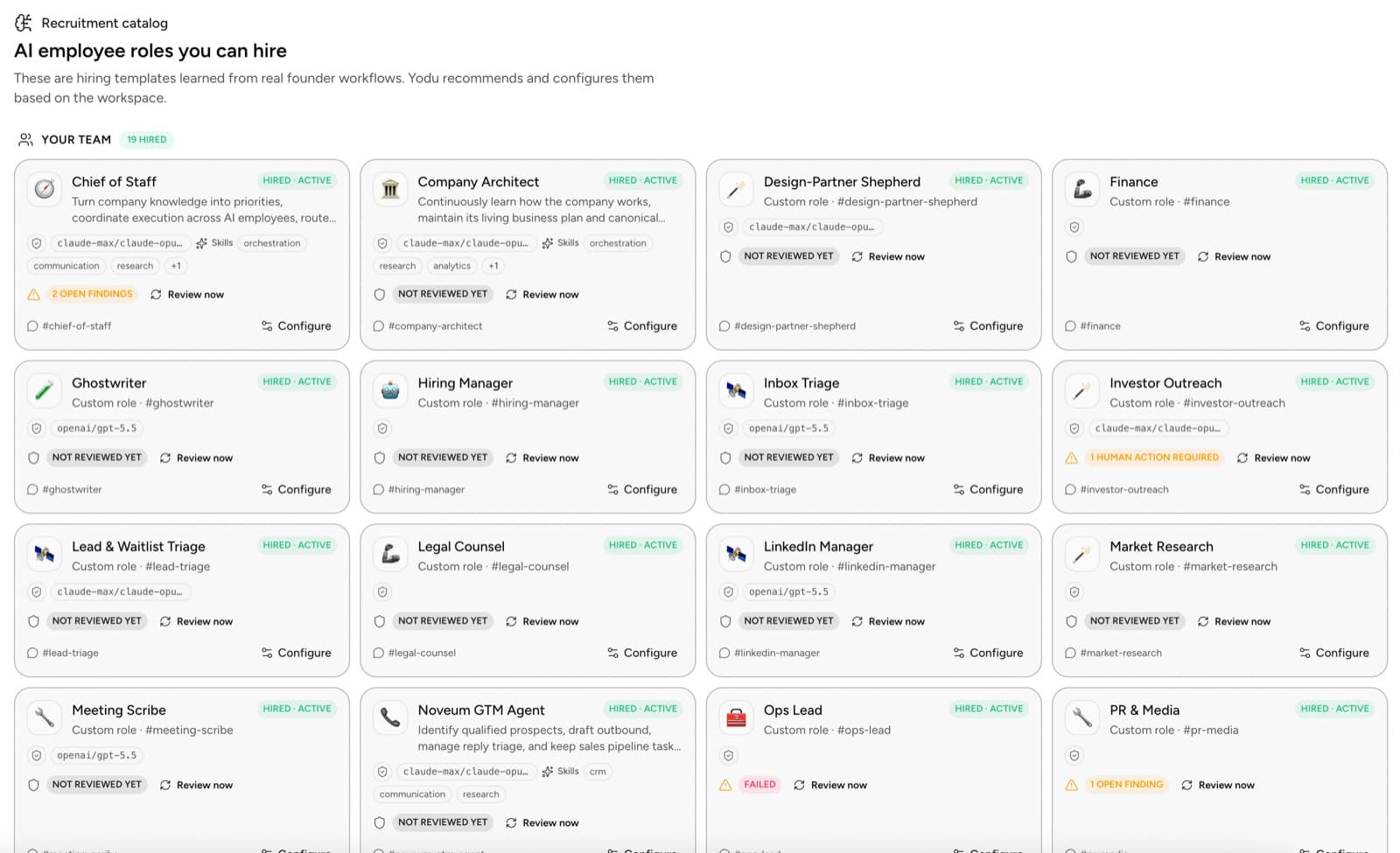This screenshot has width=1400, height=853.
Task: Click the FAILED status badge on Ops Lead
Action: [x=759, y=785]
